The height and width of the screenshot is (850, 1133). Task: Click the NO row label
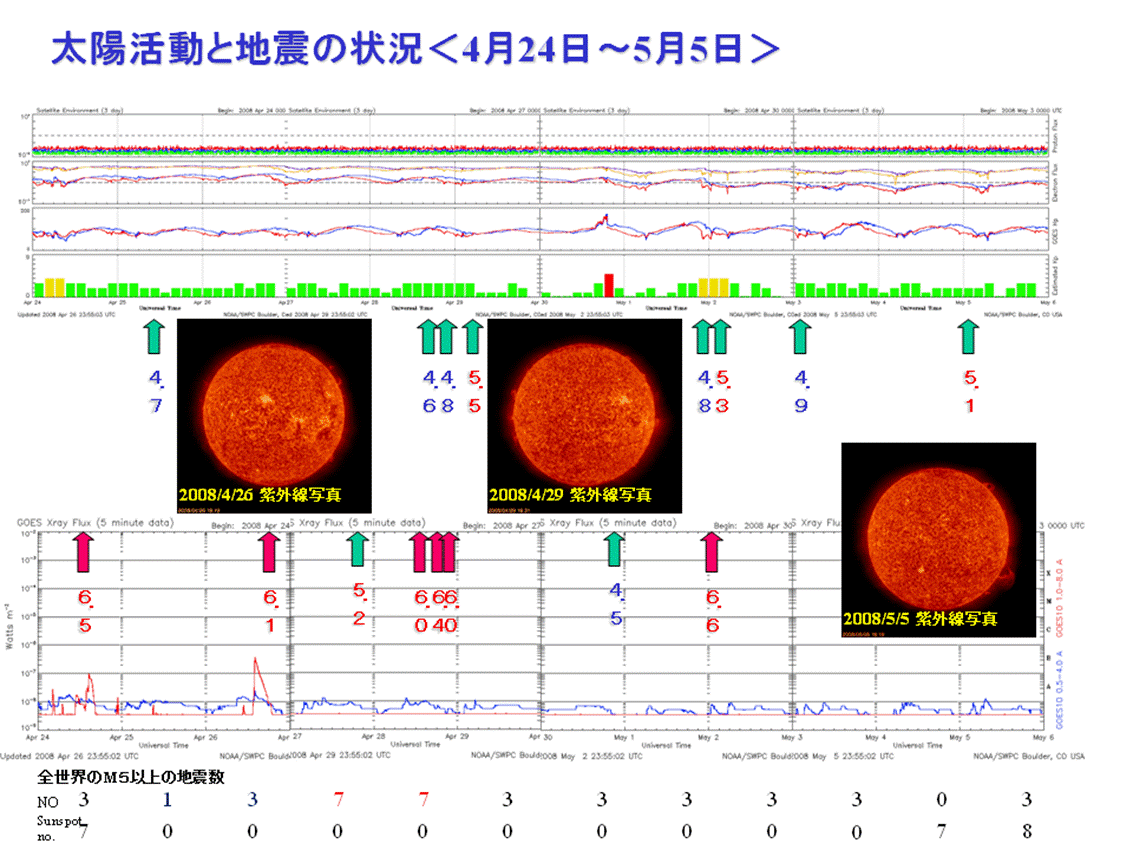pyautogui.click(x=48, y=802)
